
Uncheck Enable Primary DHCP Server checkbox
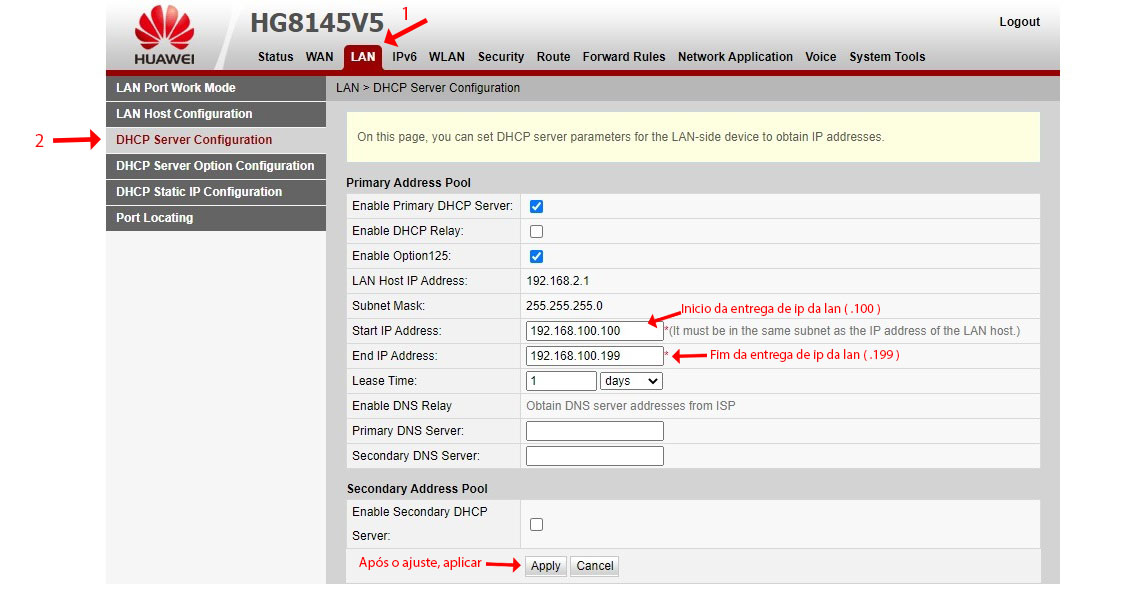536,206
